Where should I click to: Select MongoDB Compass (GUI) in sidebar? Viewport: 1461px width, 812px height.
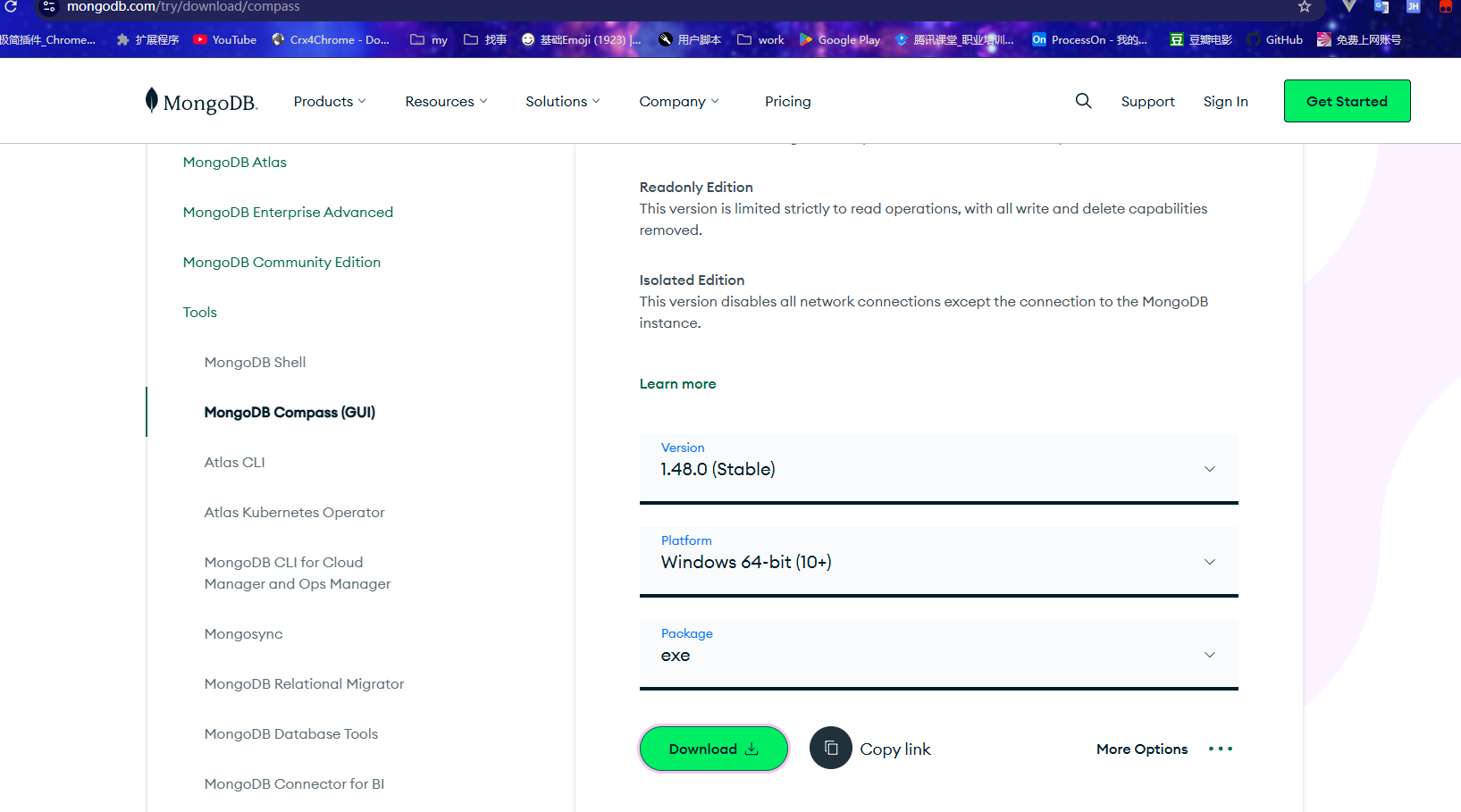point(290,412)
